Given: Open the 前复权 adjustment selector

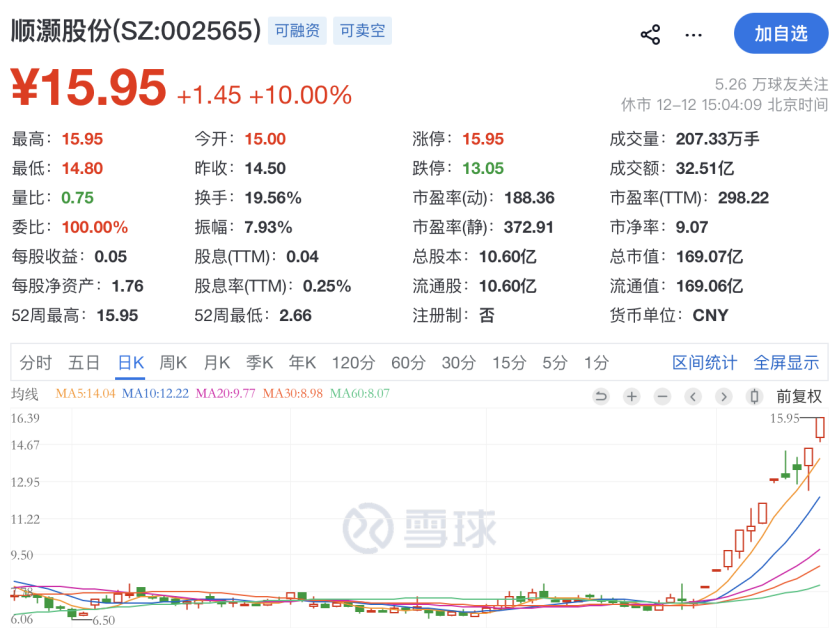Looking at the screenshot, I should 798,396.
